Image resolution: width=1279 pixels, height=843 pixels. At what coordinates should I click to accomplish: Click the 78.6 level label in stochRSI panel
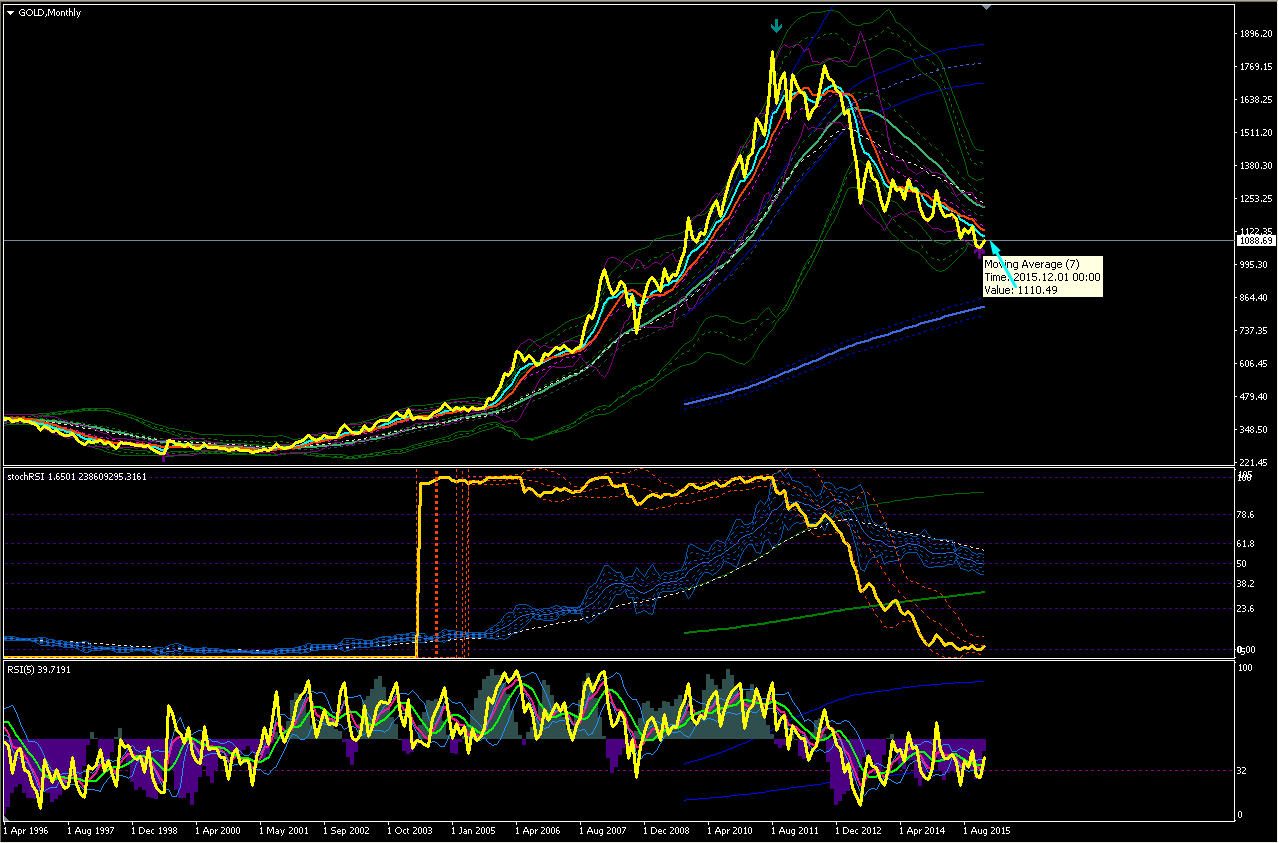point(1246,515)
